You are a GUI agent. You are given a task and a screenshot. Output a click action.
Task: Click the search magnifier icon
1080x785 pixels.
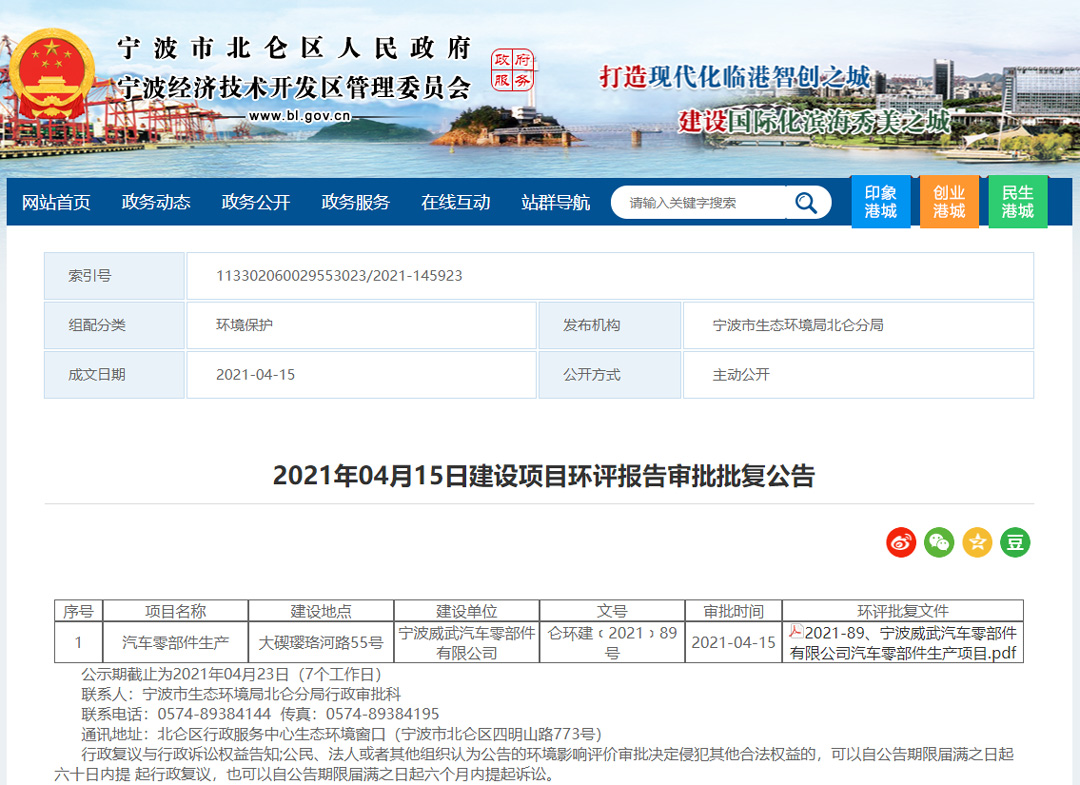click(x=806, y=203)
